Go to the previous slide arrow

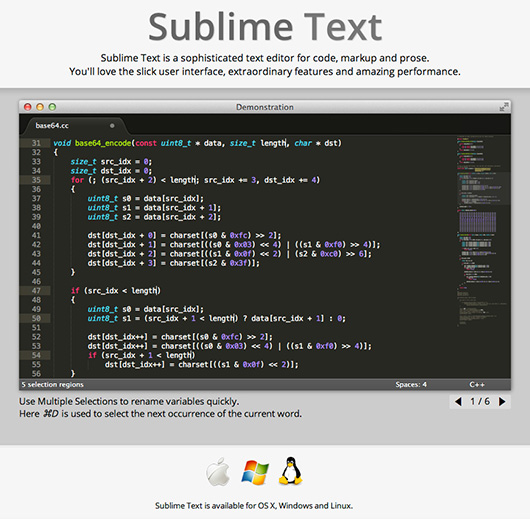click(458, 402)
